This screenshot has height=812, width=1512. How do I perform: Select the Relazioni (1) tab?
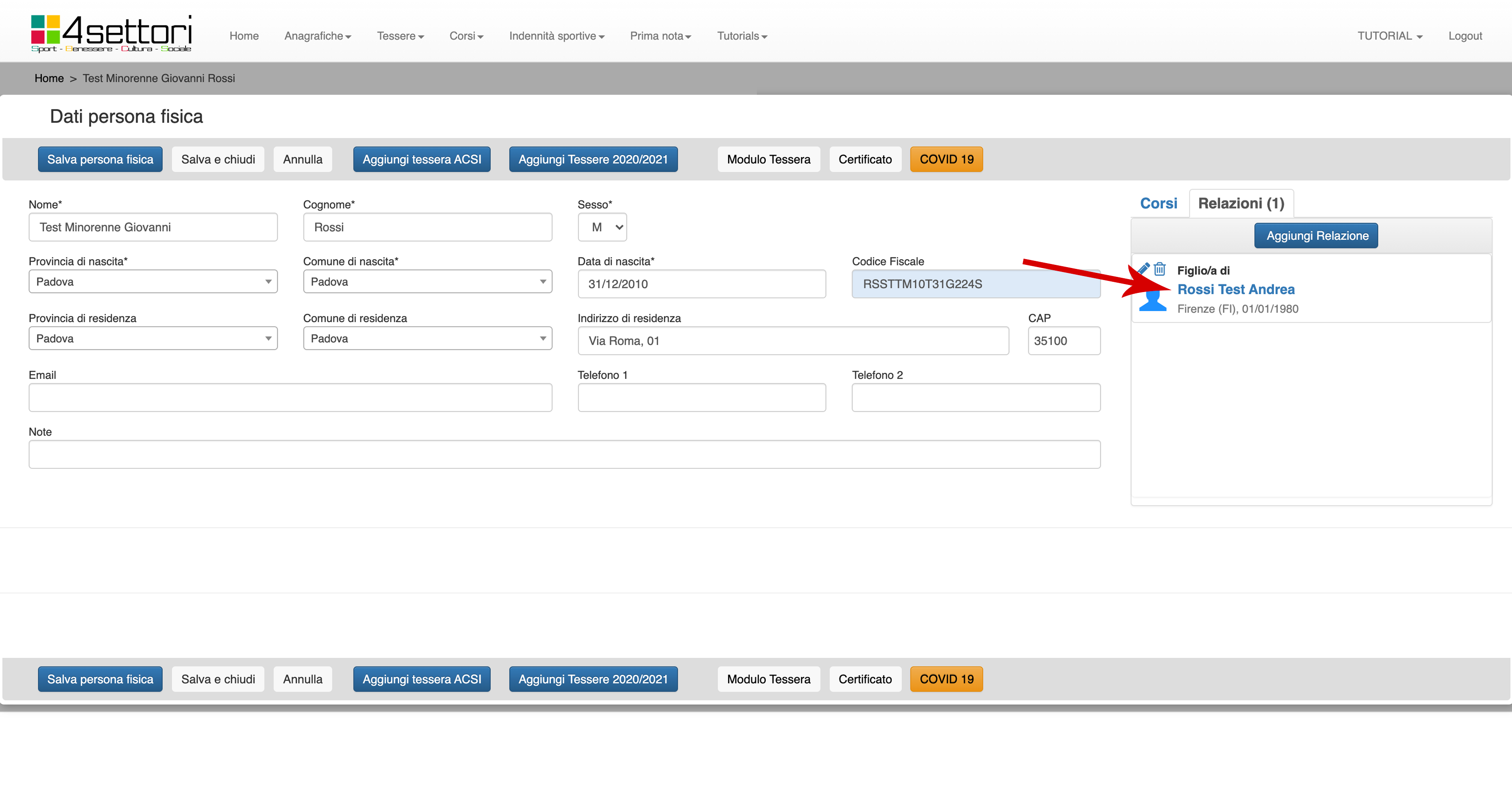coord(1241,203)
